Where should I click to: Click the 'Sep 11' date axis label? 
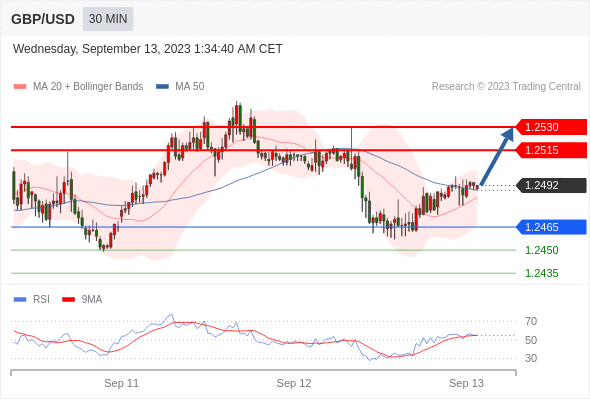[122, 383]
